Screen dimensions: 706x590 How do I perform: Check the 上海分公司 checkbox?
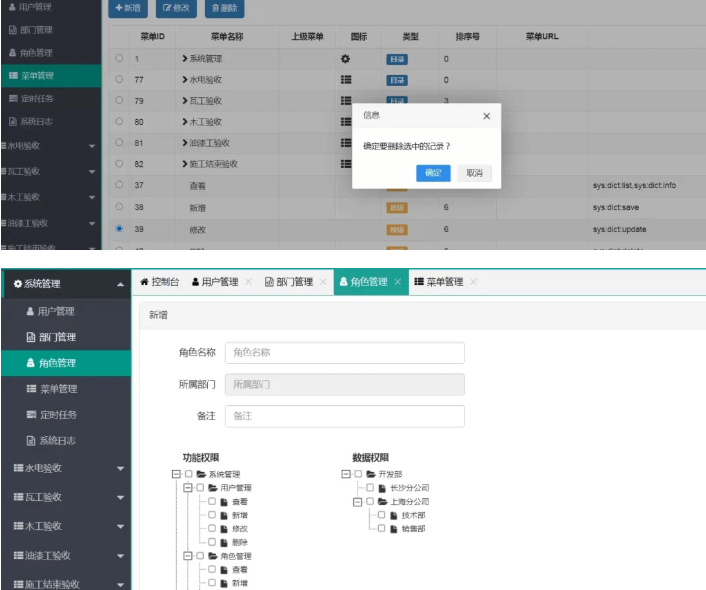point(370,501)
